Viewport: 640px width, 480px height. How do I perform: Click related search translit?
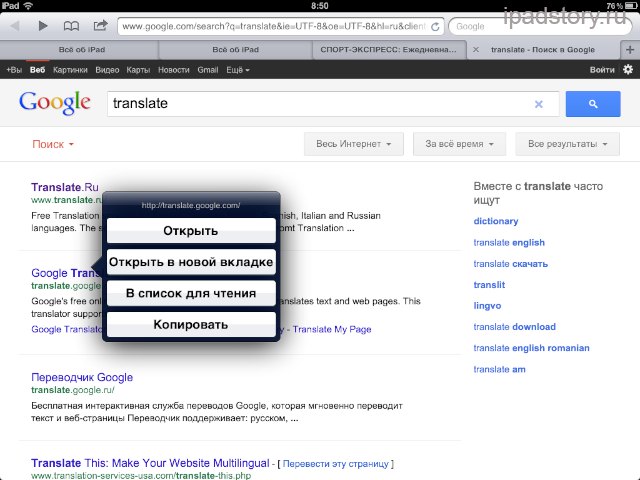489,285
